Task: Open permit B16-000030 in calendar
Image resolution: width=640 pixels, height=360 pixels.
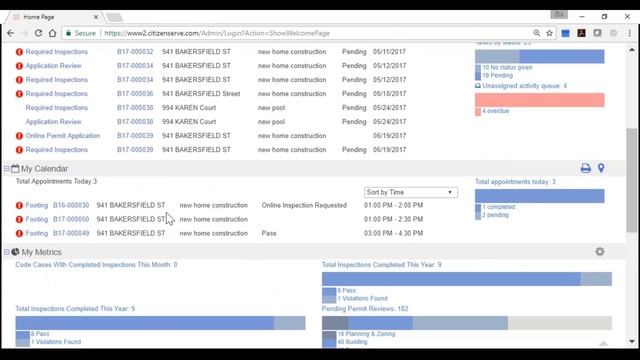Action: 71,205
